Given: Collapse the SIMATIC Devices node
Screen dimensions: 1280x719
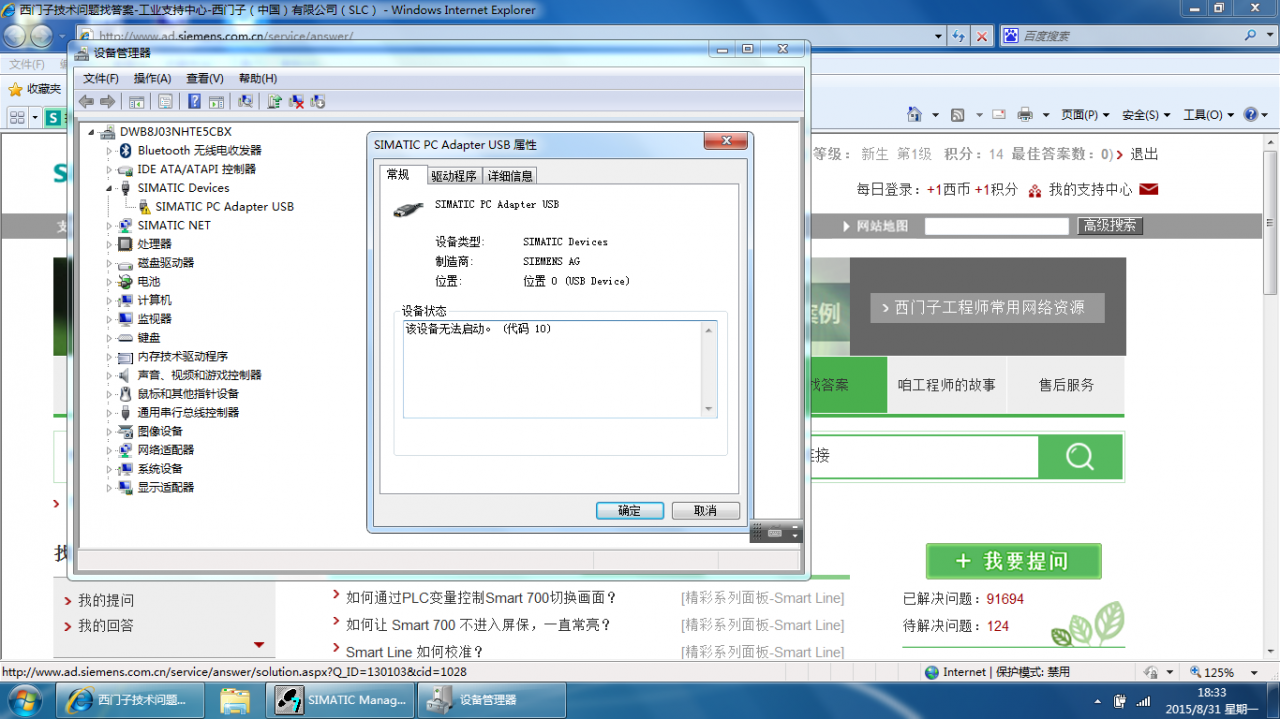Looking at the screenshot, I should click(110, 188).
